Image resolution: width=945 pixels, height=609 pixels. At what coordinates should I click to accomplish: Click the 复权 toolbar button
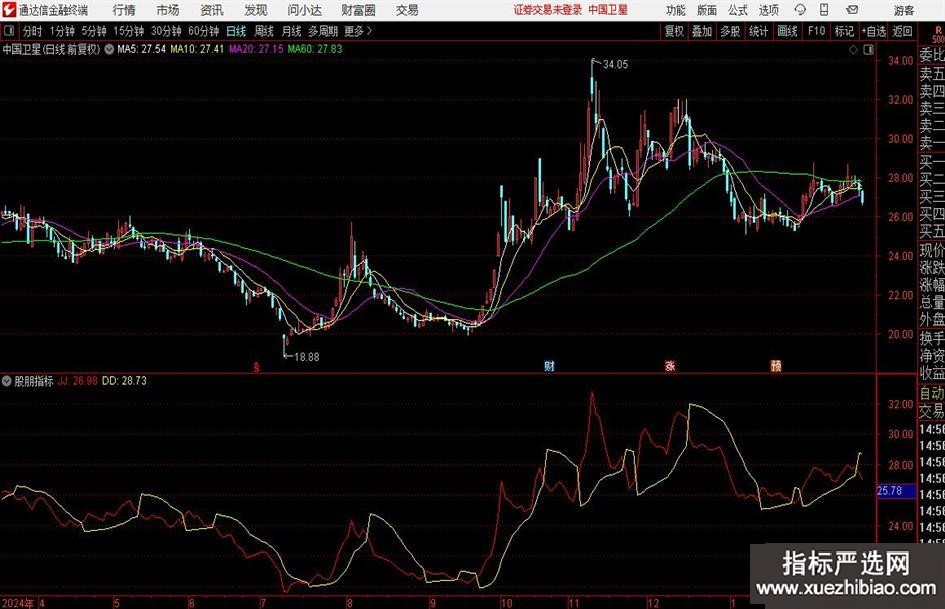(674, 31)
